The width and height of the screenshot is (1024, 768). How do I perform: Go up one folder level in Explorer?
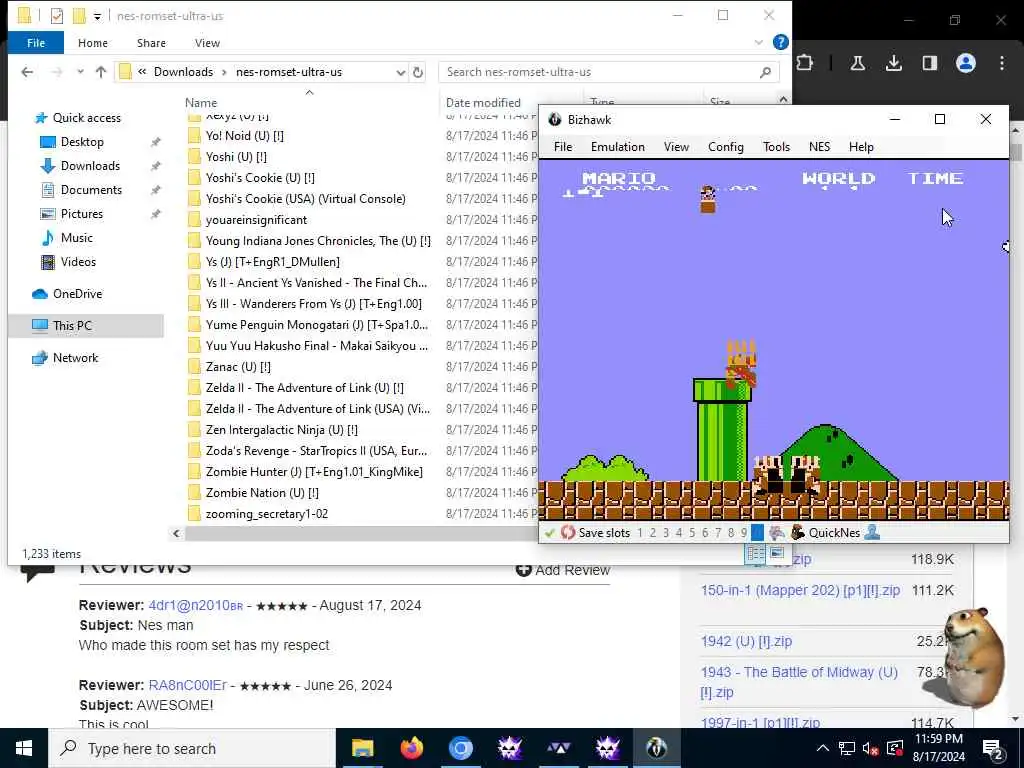click(101, 72)
